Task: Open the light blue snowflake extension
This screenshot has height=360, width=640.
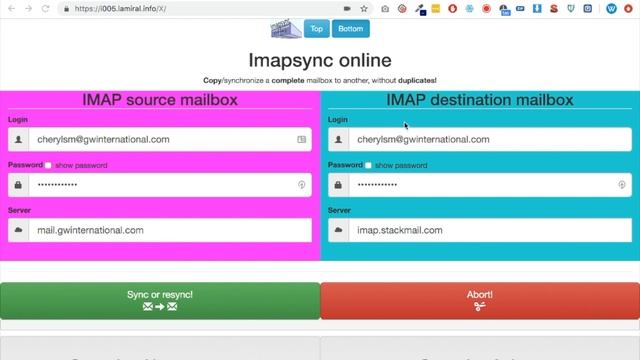Action: point(469,9)
